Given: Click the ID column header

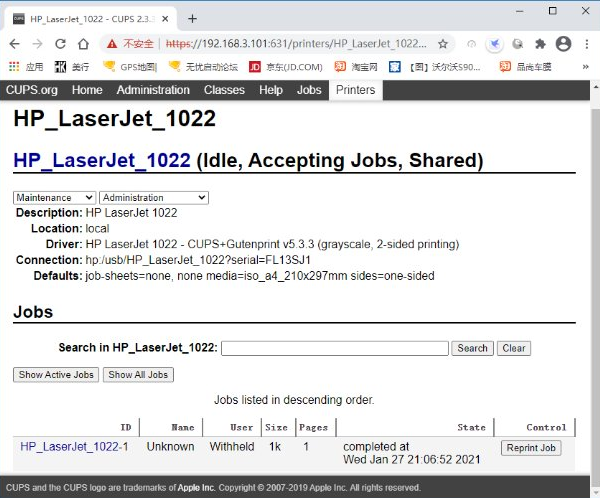Looking at the screenshot, I should (x=126, y=427).
